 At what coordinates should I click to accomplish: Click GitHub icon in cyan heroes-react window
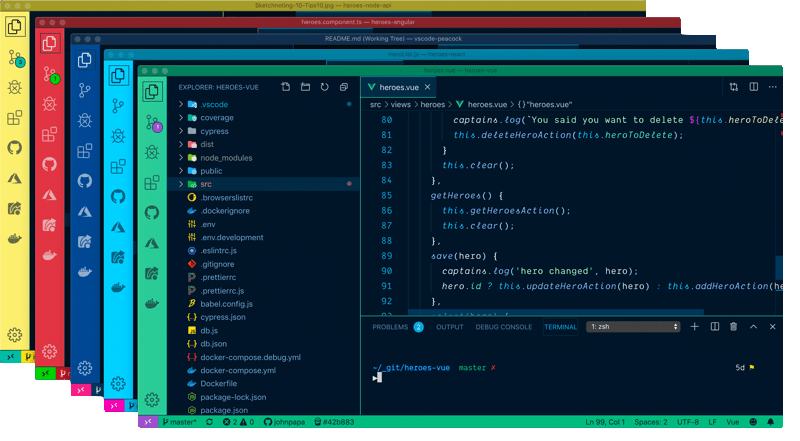tap(118, 197)
